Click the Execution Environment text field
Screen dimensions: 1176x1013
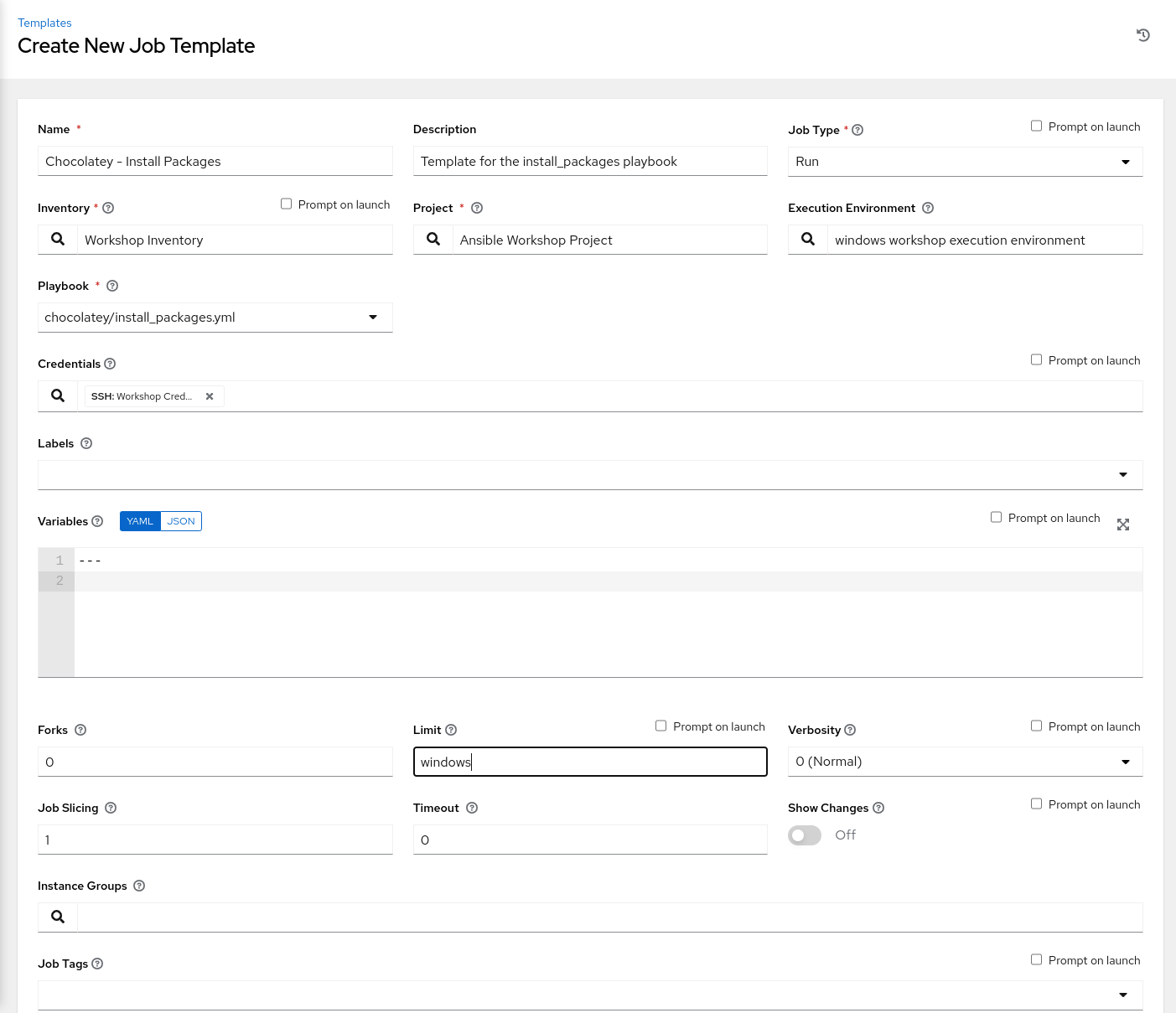pos(985,240)
